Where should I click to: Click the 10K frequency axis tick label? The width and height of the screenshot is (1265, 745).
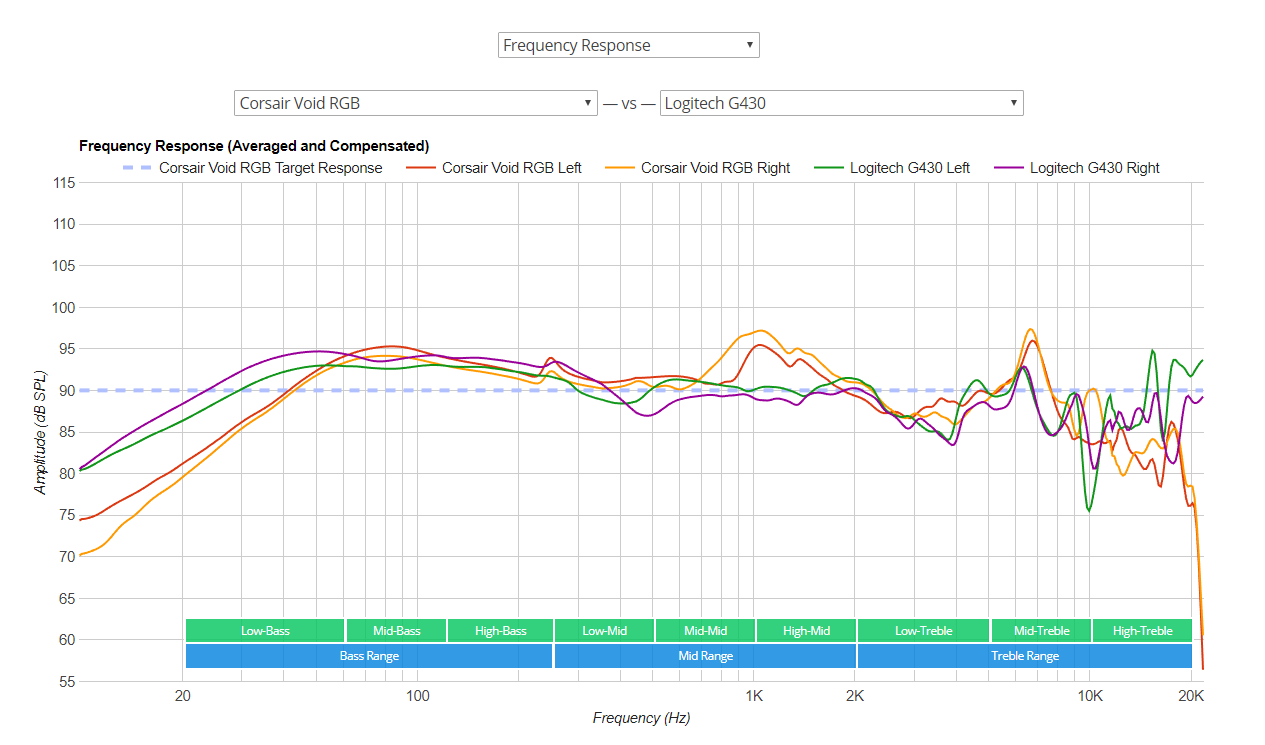tap(1090, 696)
